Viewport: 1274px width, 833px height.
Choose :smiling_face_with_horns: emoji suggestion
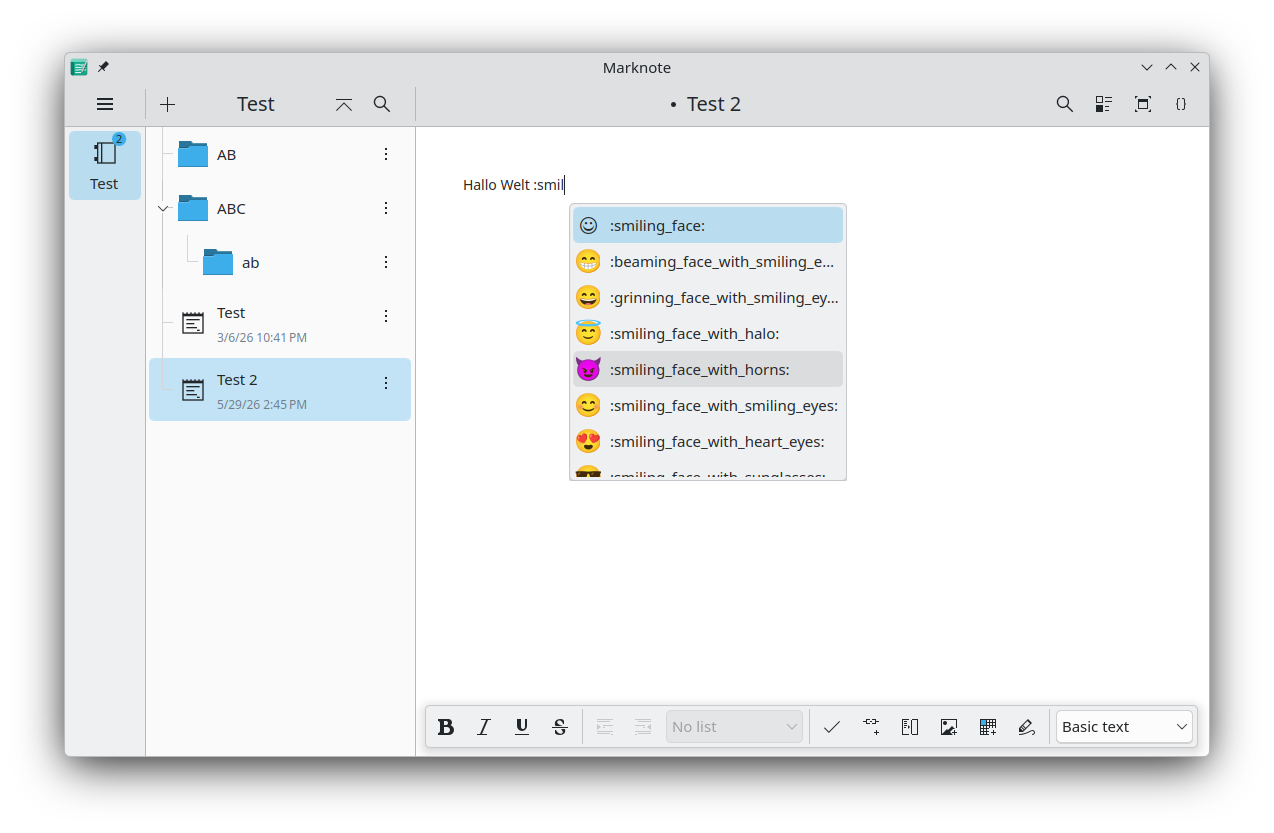708,370
